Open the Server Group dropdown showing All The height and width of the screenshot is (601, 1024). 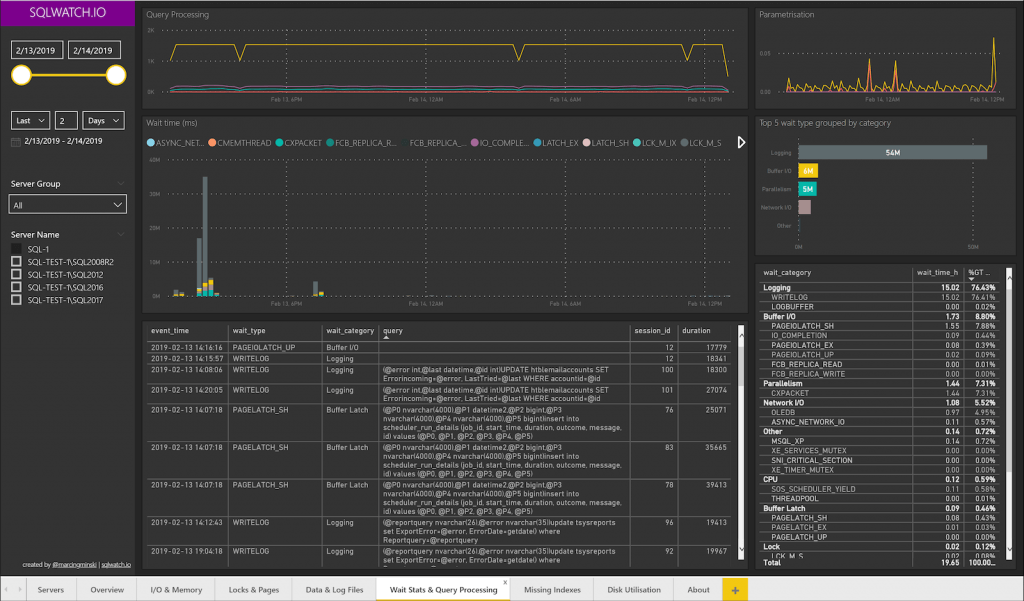[x=67, y=203]
